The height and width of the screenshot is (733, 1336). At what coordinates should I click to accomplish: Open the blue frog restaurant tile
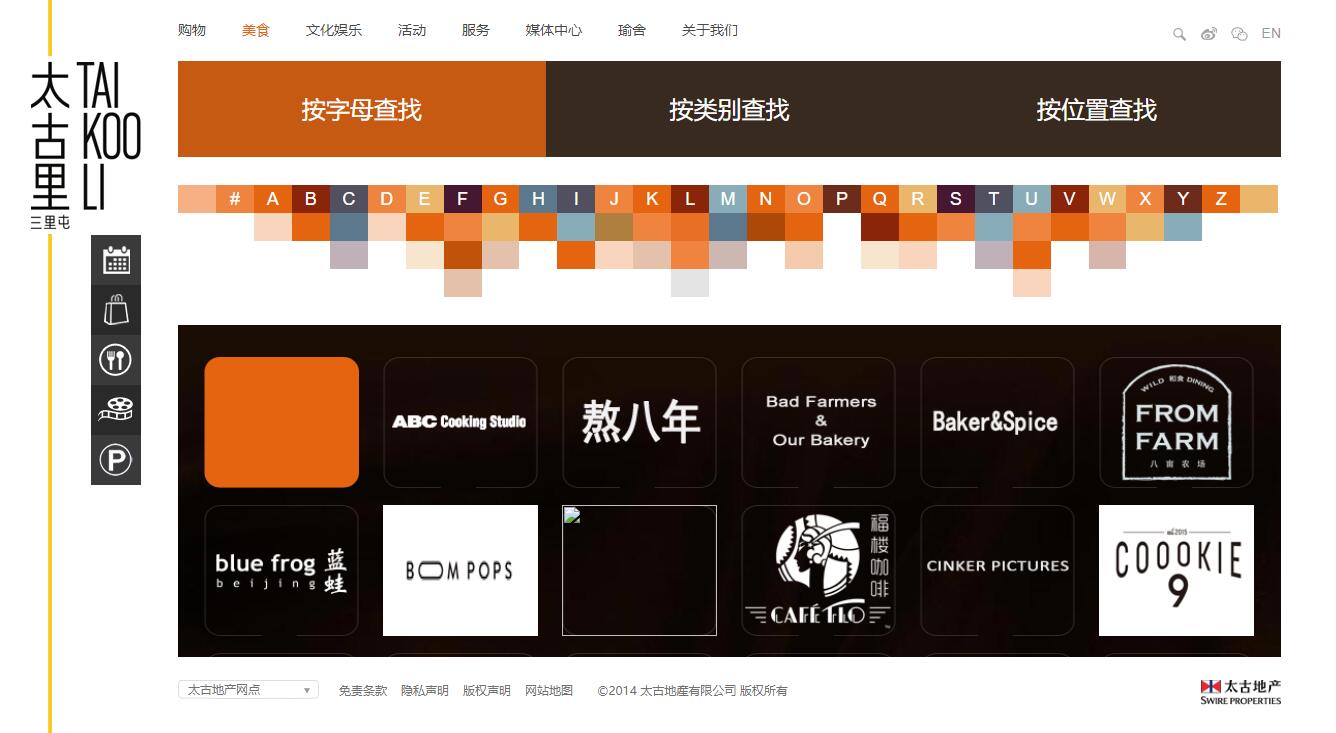pos(282,570)
